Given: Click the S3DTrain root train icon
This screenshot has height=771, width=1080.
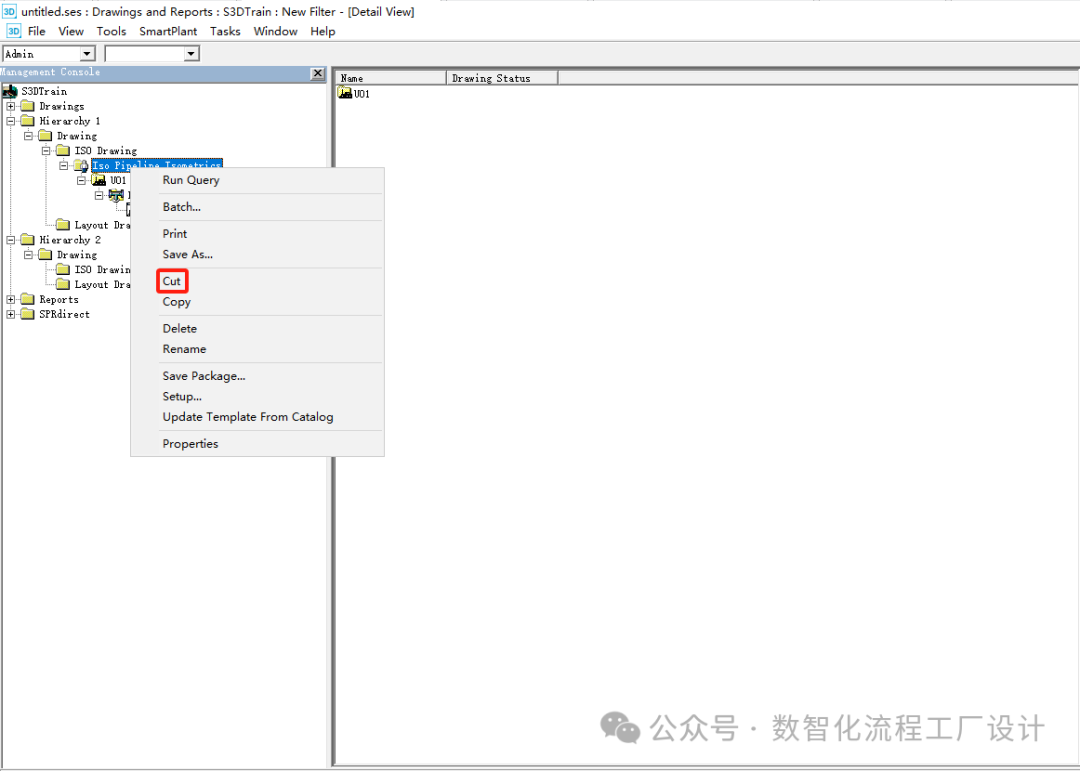Looking at the screenshot, I should click(10, 91).
